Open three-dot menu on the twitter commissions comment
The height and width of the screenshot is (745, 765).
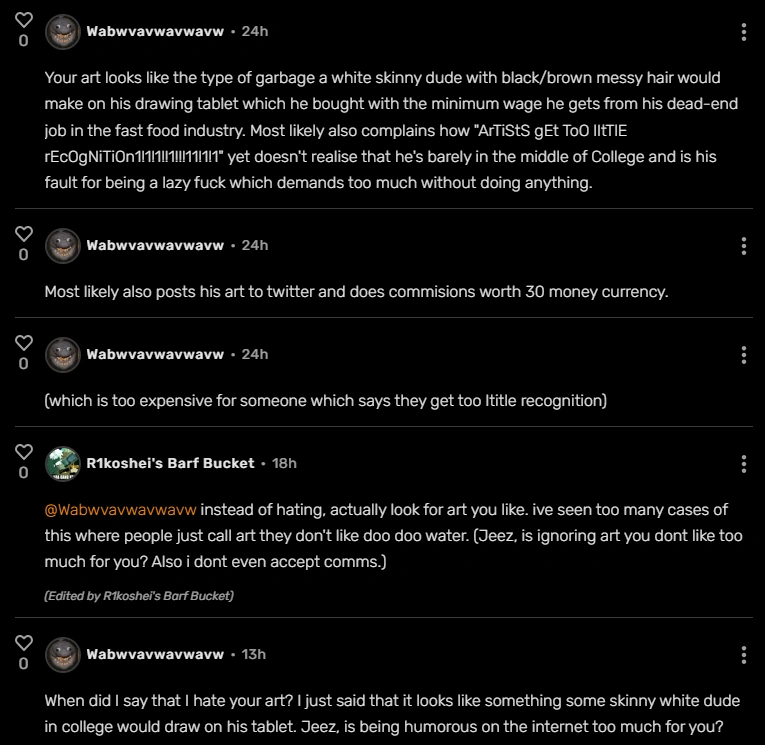744,246
